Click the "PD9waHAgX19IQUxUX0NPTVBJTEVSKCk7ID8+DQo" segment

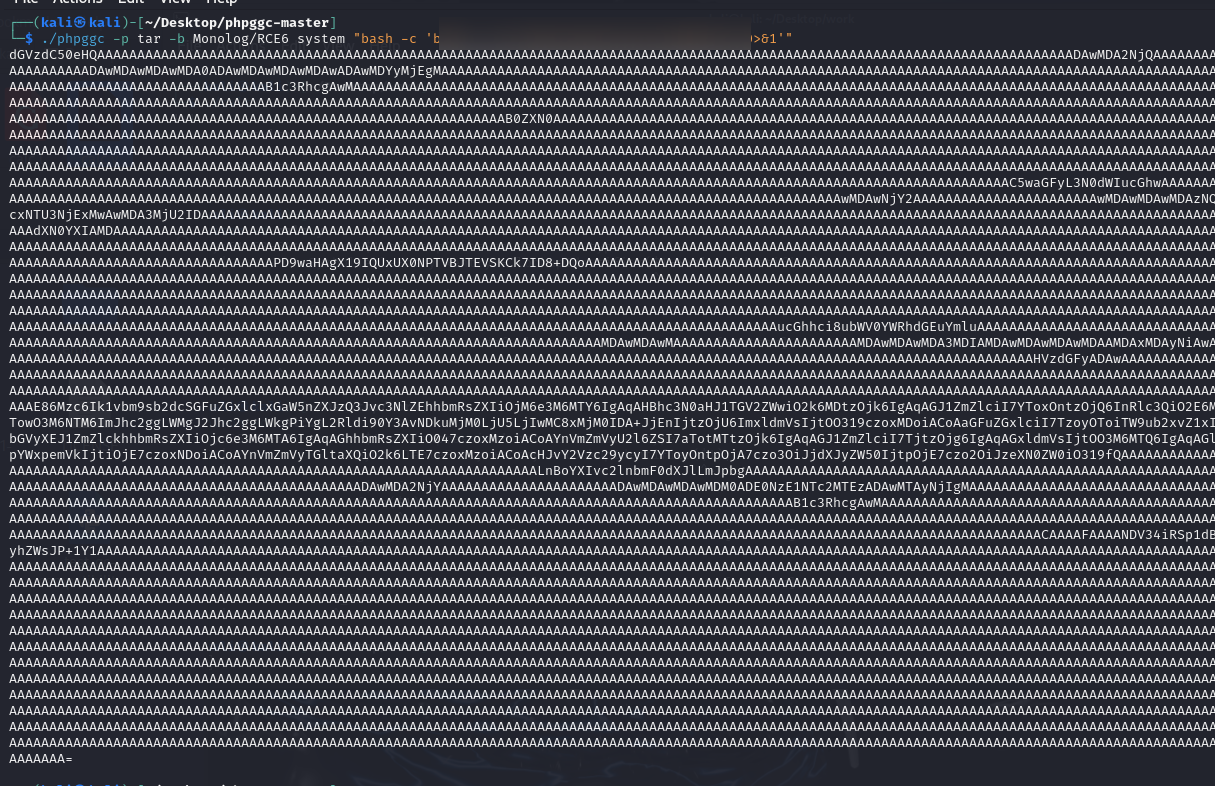point(429,262)
